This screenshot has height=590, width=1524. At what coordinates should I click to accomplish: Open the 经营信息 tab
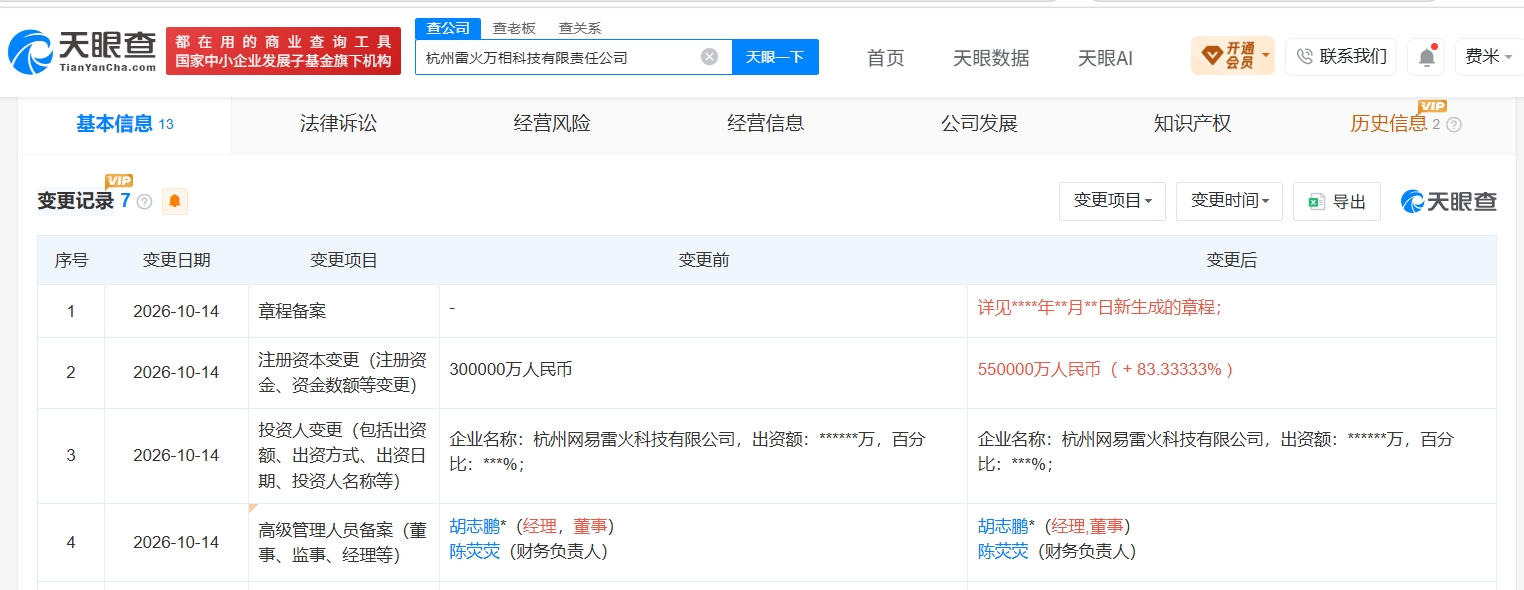pyautogui.click(x=766, y=124)
